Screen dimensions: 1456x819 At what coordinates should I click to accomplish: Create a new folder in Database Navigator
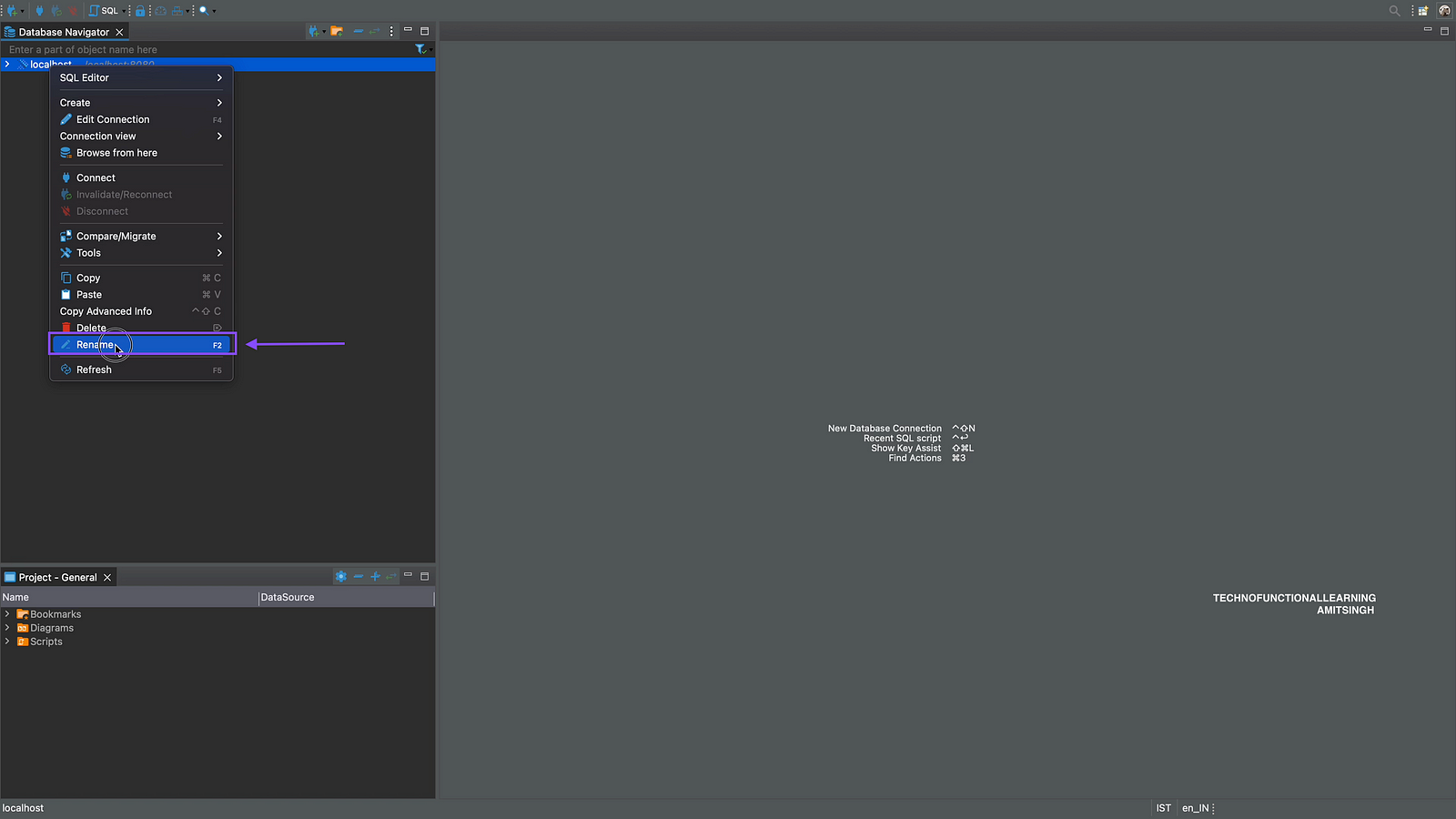tap(337, 31)
